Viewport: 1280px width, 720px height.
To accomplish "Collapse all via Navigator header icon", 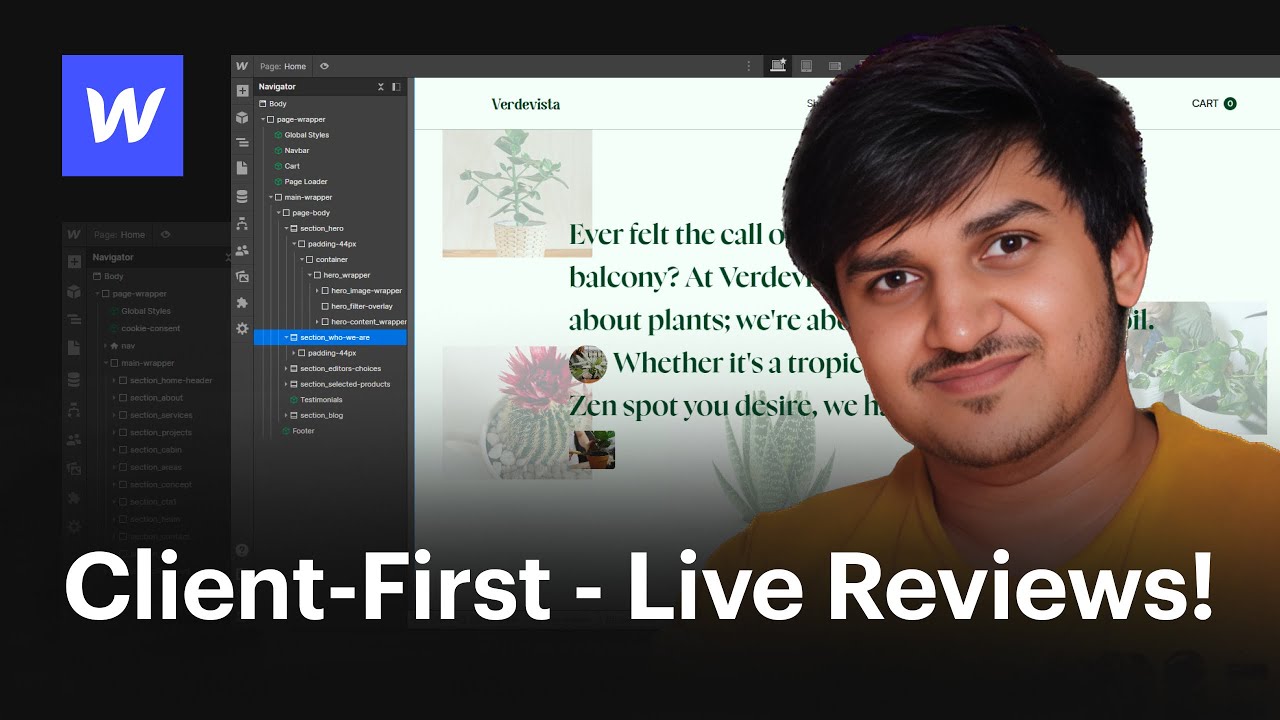I will click(x=381, y=87).
